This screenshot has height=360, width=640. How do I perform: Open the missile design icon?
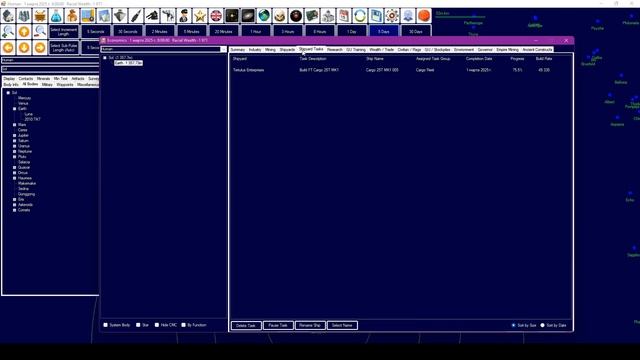136,16
